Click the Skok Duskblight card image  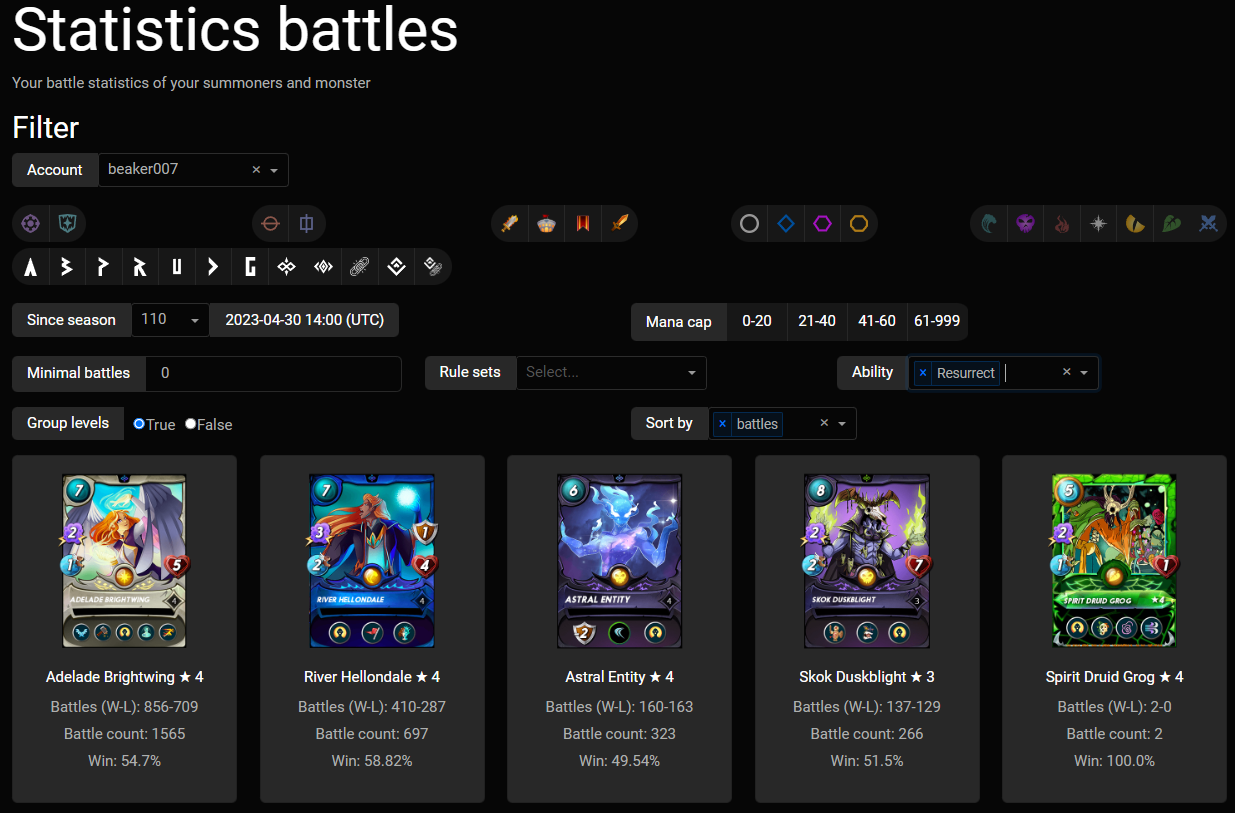click(x=867, y=561)
